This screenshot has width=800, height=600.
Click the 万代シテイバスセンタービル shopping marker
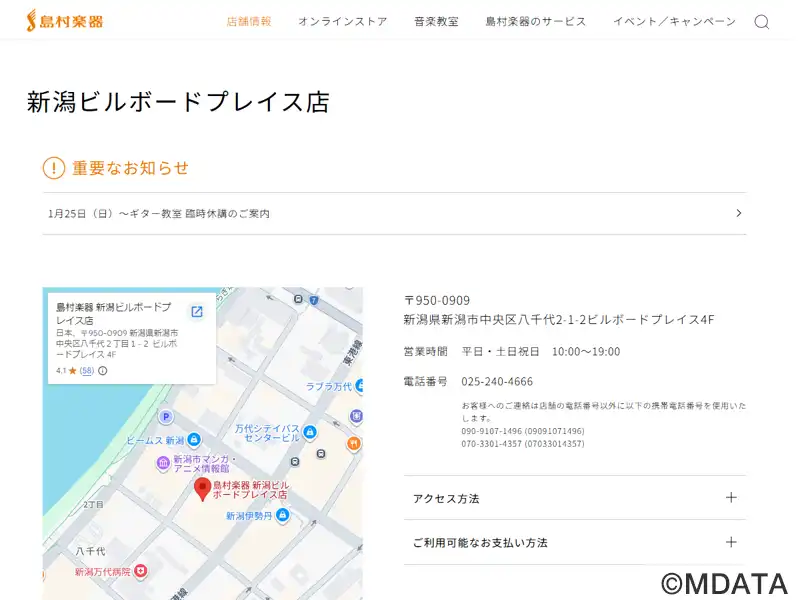point(310,433)
